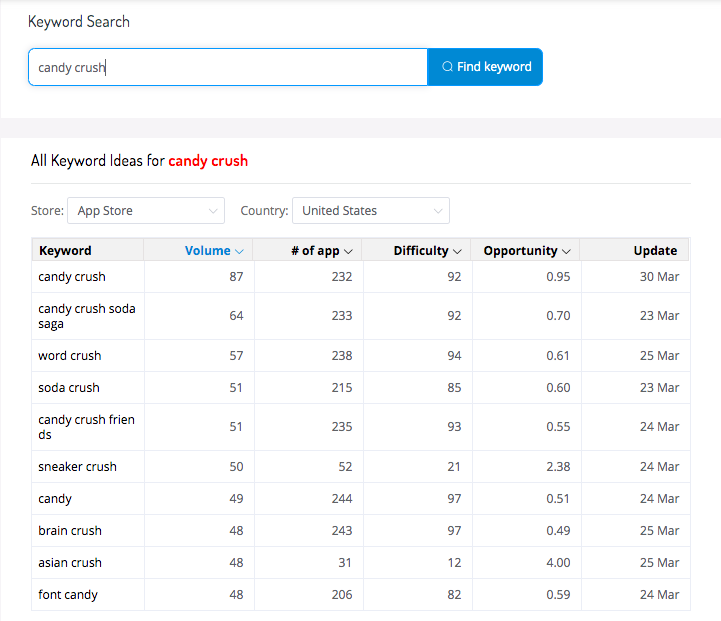
Task: Select the word crush keyword
Action: click(70, 356)
